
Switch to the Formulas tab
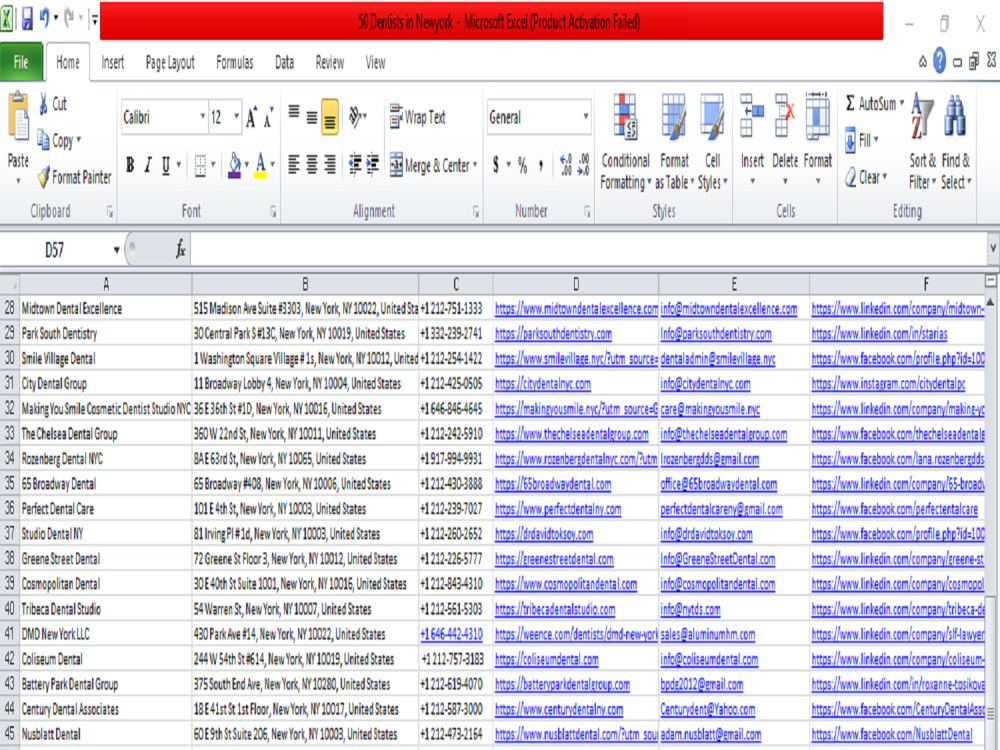tap(235, 62)
